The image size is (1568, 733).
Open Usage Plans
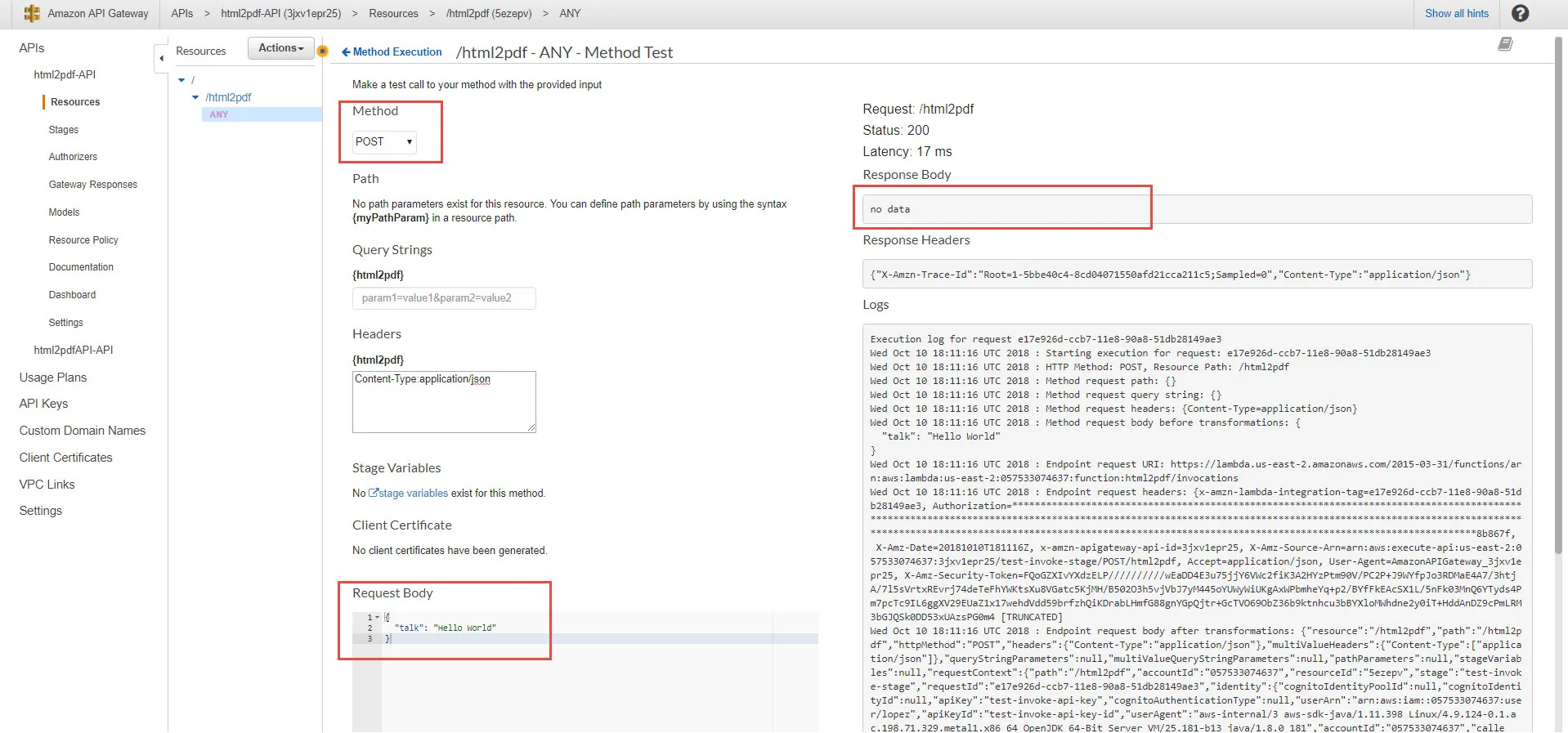pyautogui.click(x=53, y=378)
